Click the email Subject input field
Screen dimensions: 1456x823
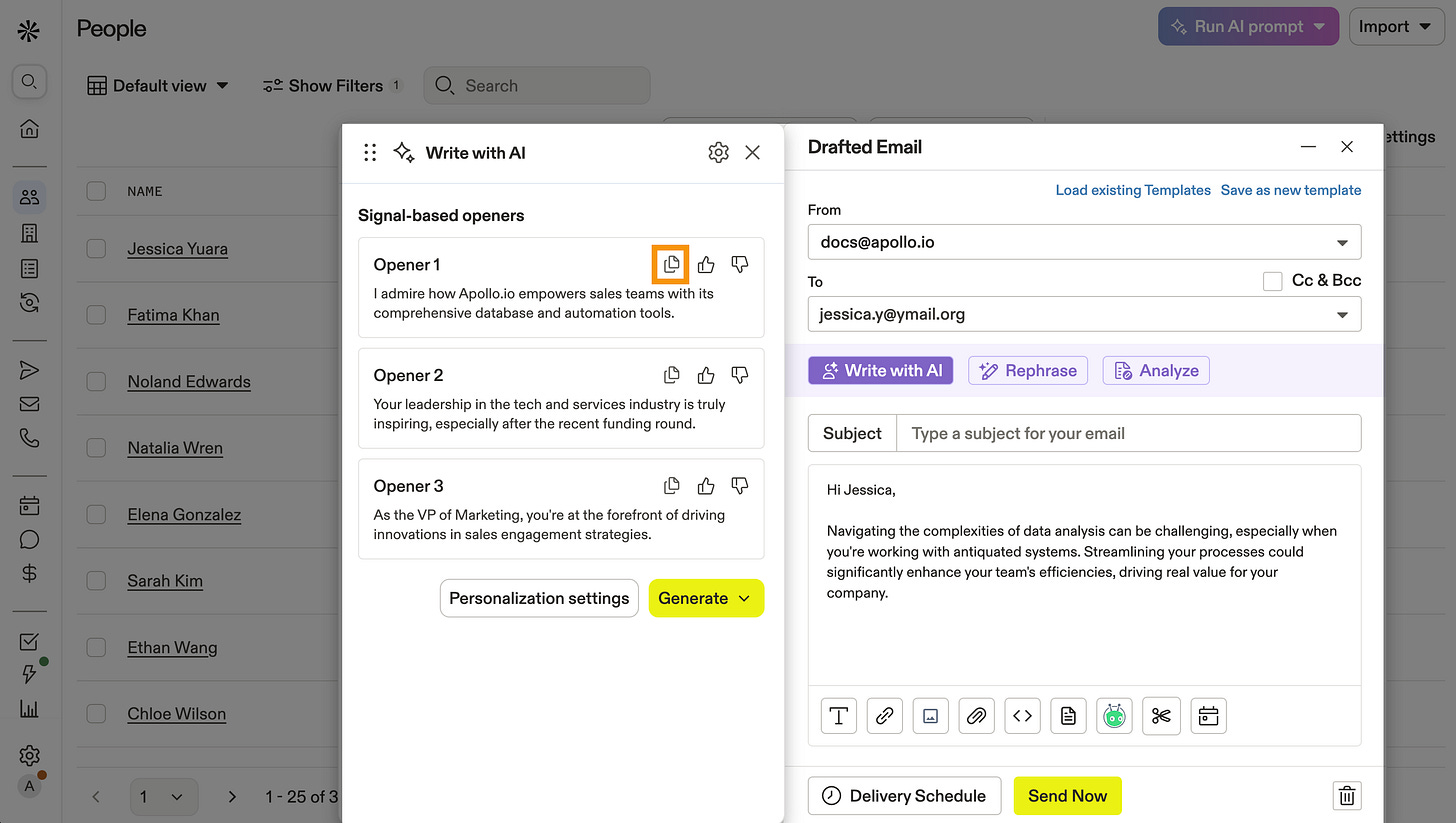tap(1129, 433)
